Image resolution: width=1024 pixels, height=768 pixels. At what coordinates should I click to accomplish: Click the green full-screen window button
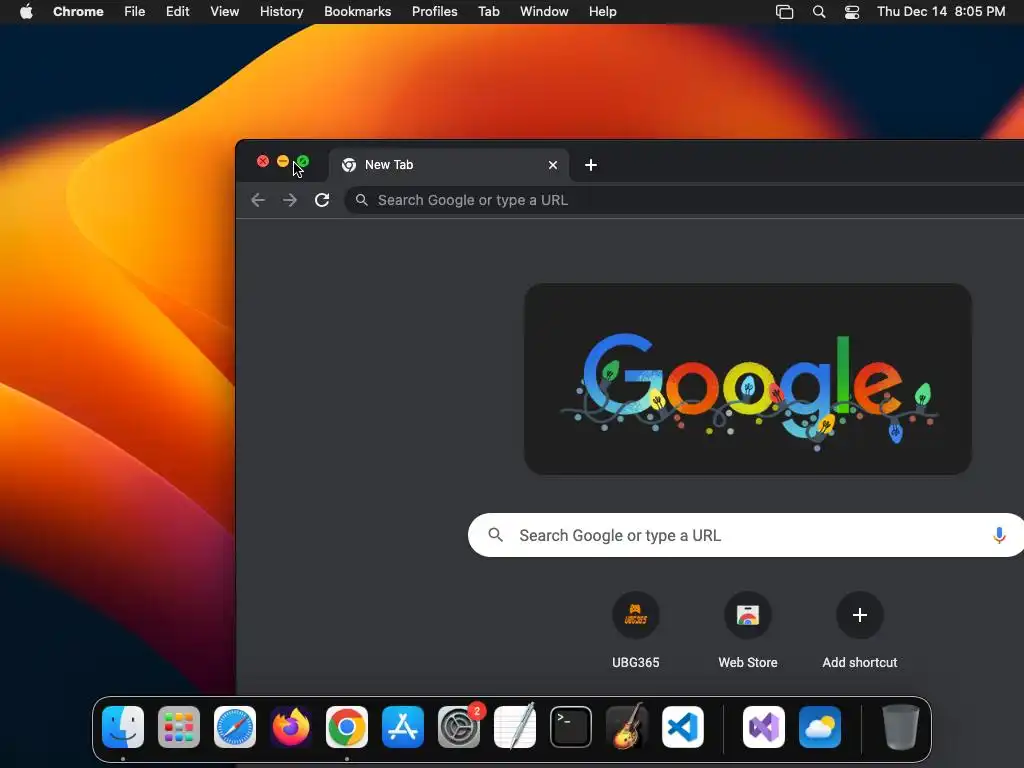pyautogui.click(x=303, y=161)
